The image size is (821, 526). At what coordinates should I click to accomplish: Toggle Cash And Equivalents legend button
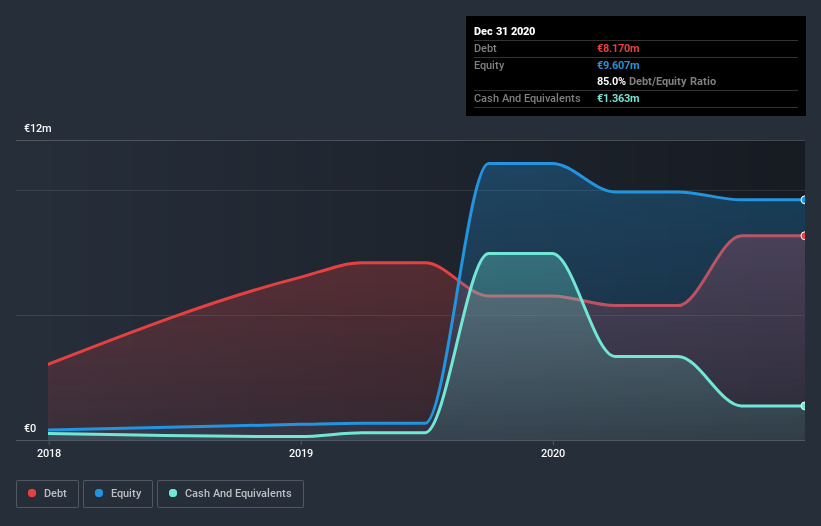pos(230,494)
